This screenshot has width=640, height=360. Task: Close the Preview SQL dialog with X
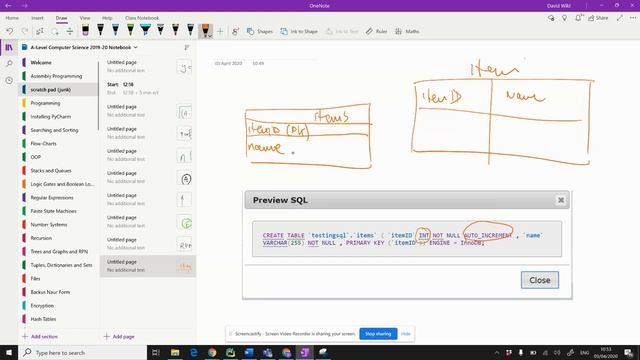(561, 200)
